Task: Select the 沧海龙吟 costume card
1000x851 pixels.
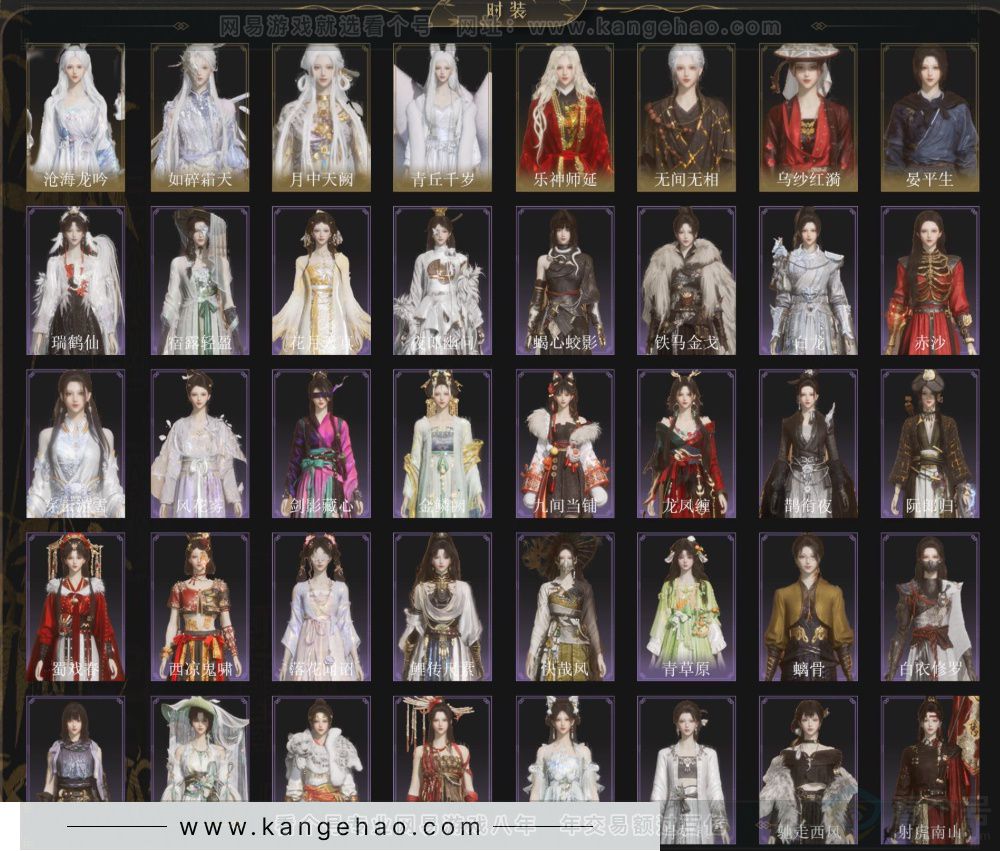Action: 76,117
